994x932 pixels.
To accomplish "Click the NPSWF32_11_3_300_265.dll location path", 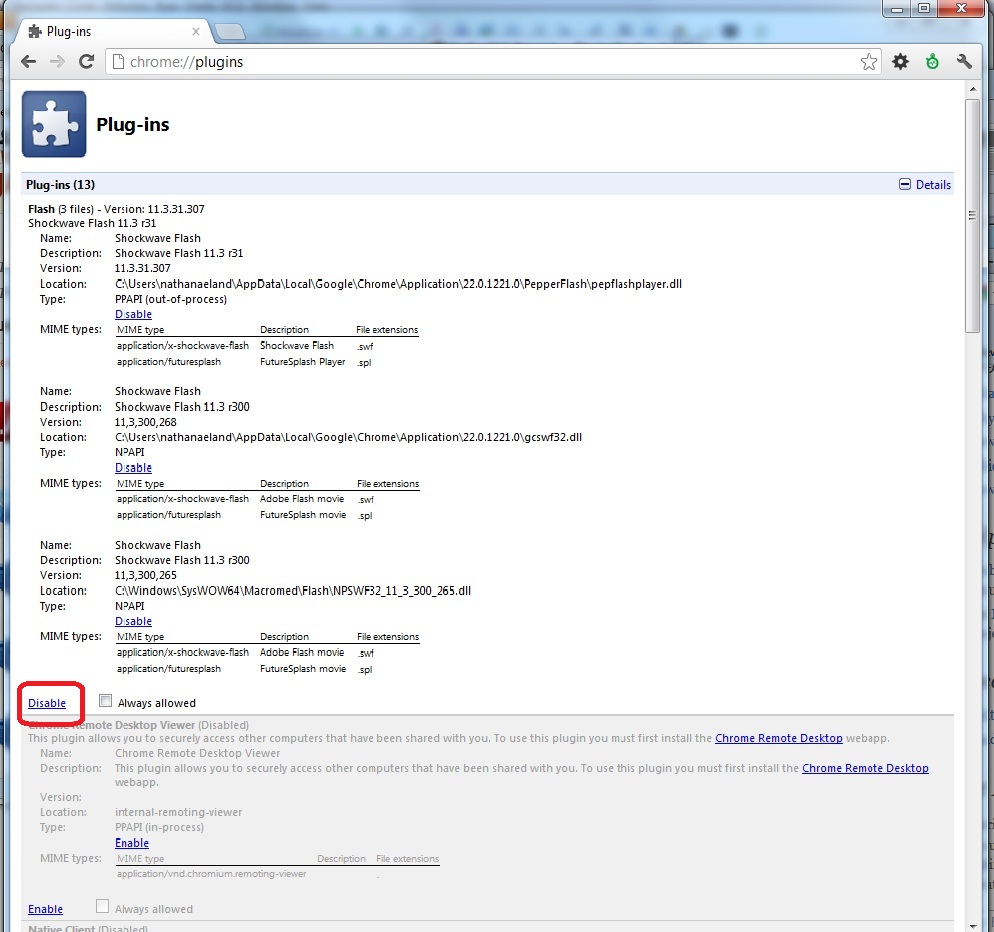I will (x=293, y=591).
